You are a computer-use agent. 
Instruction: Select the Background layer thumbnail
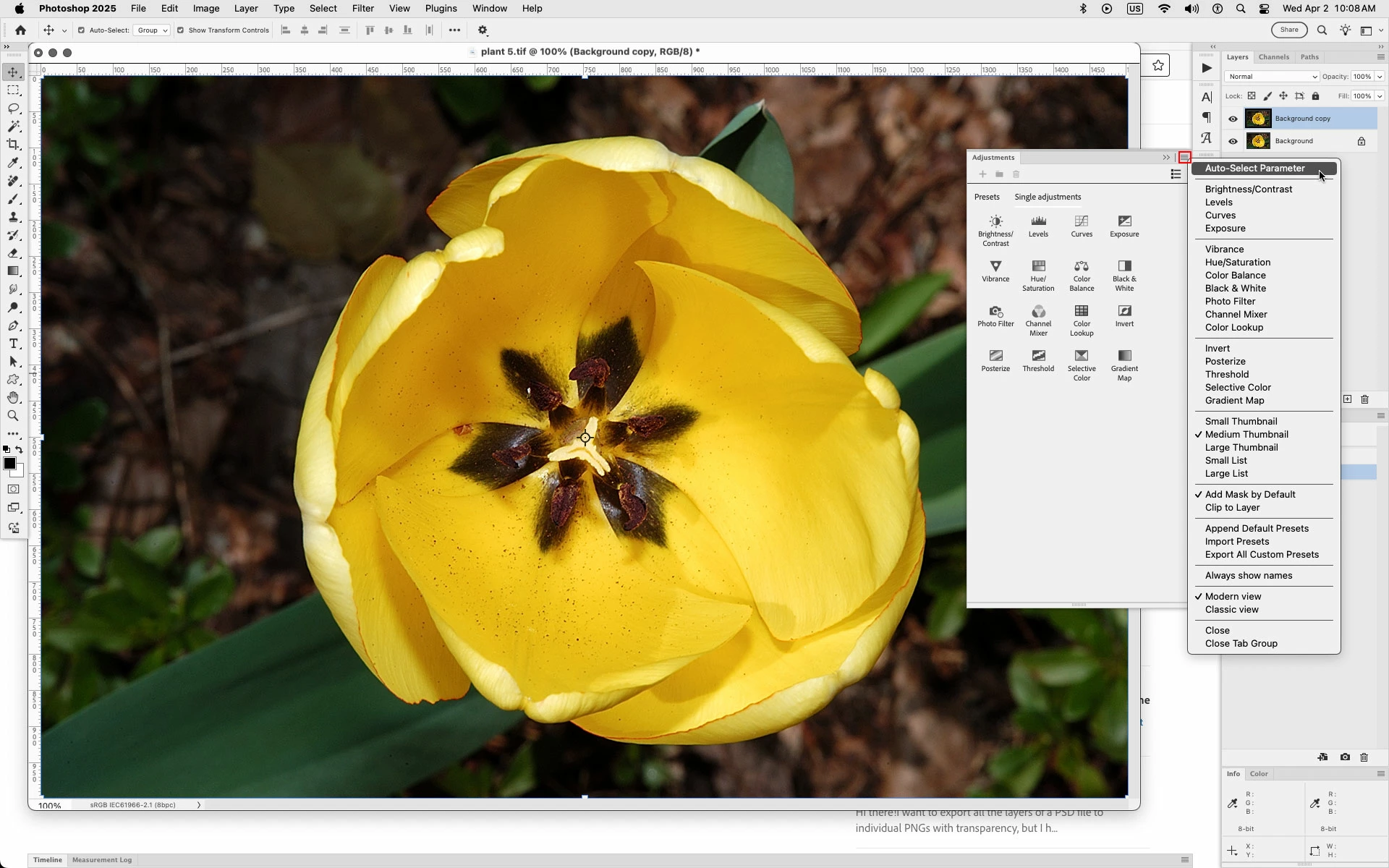(x=1258, y=141)
